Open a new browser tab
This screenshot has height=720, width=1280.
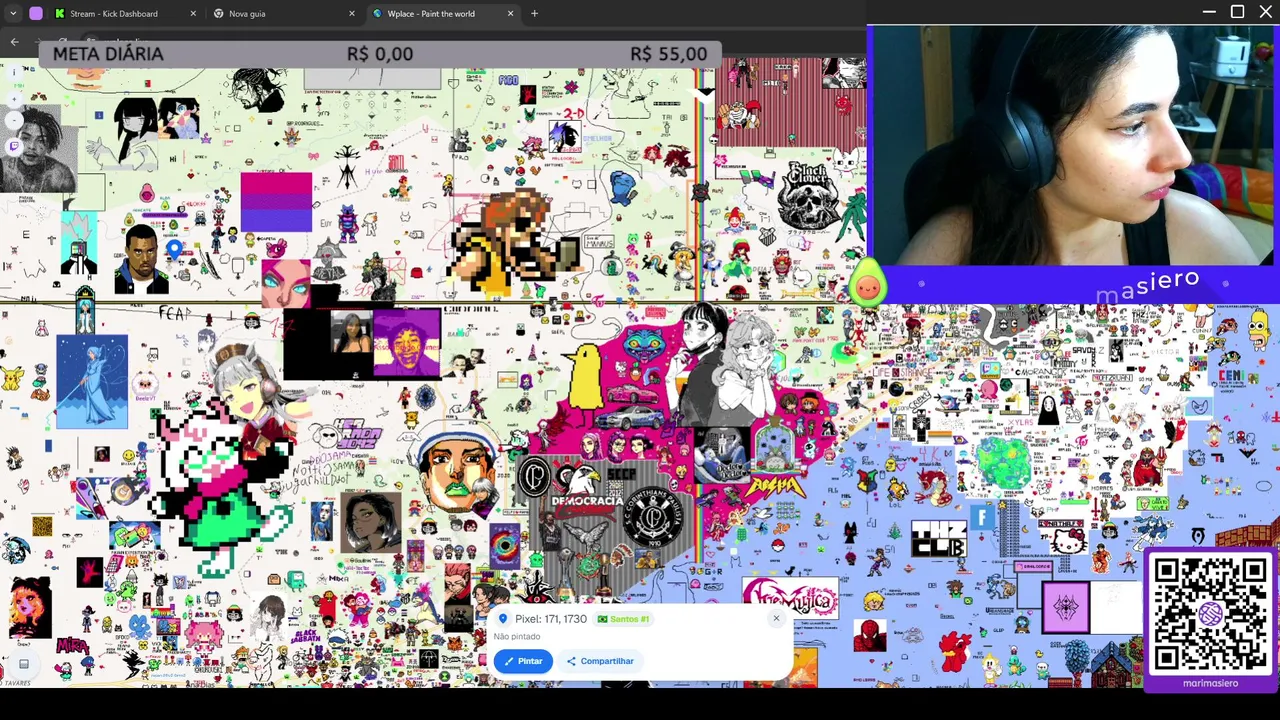pyautogui.click(x=534, y=14)
